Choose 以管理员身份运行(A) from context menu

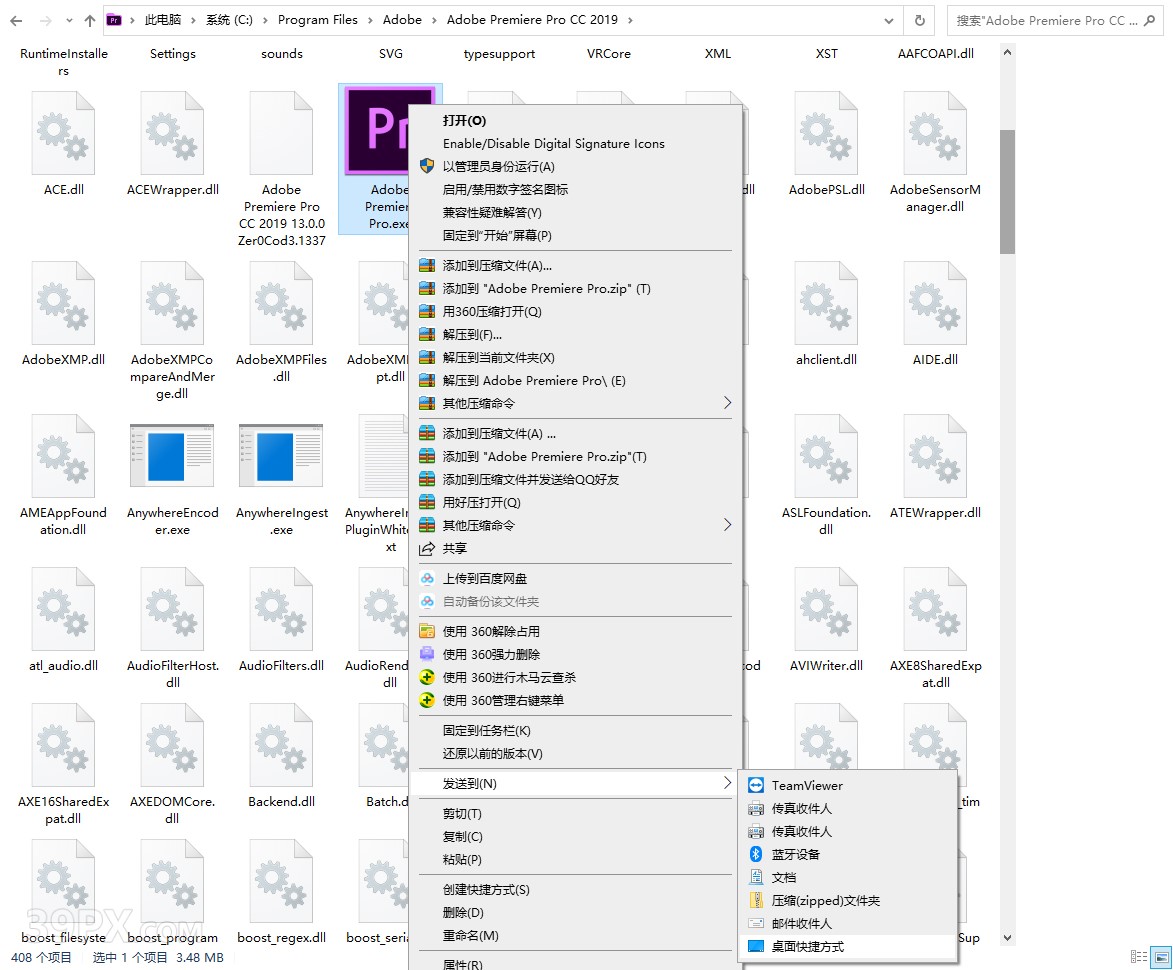click(498, 167)
